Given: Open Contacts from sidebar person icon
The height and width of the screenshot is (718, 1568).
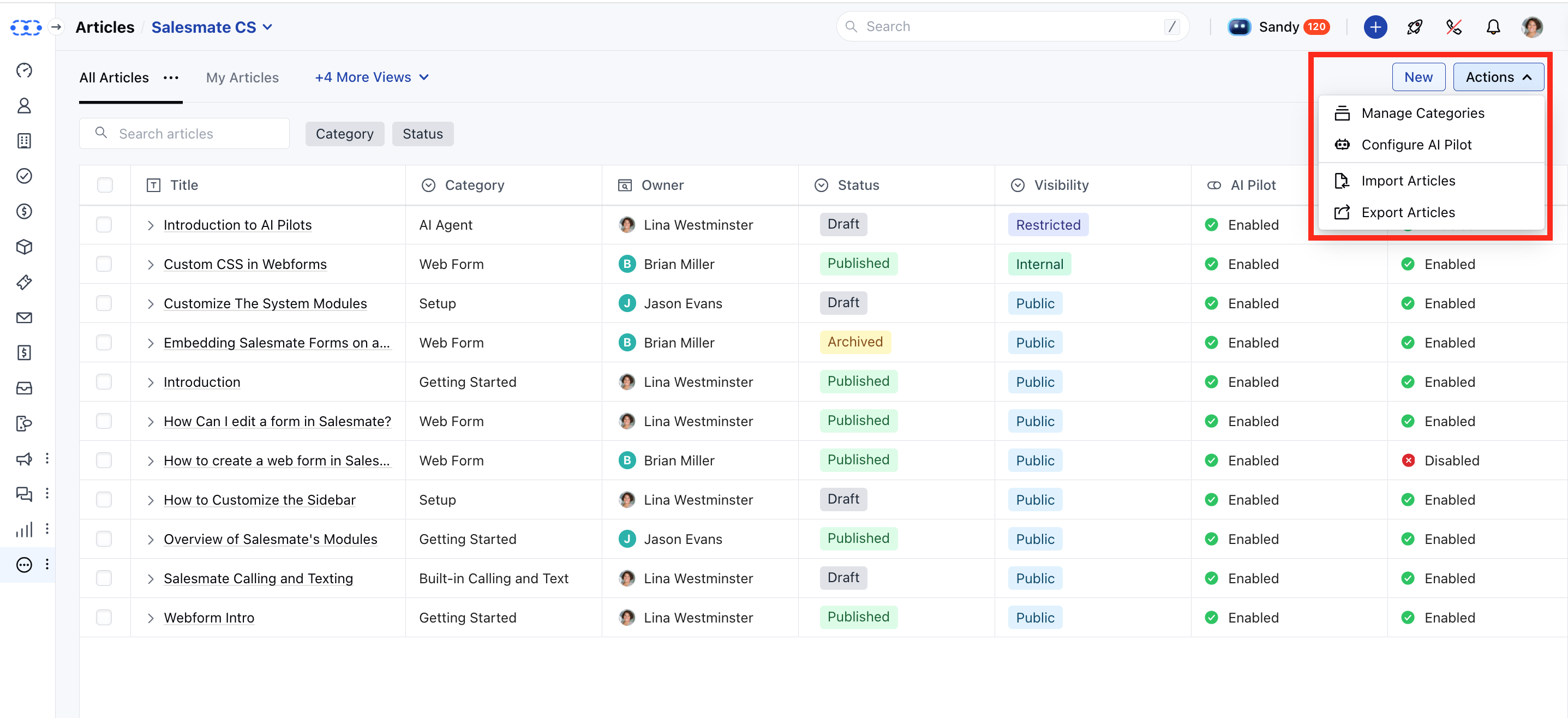Looking at the screenshot, I should tap(25, 106).
